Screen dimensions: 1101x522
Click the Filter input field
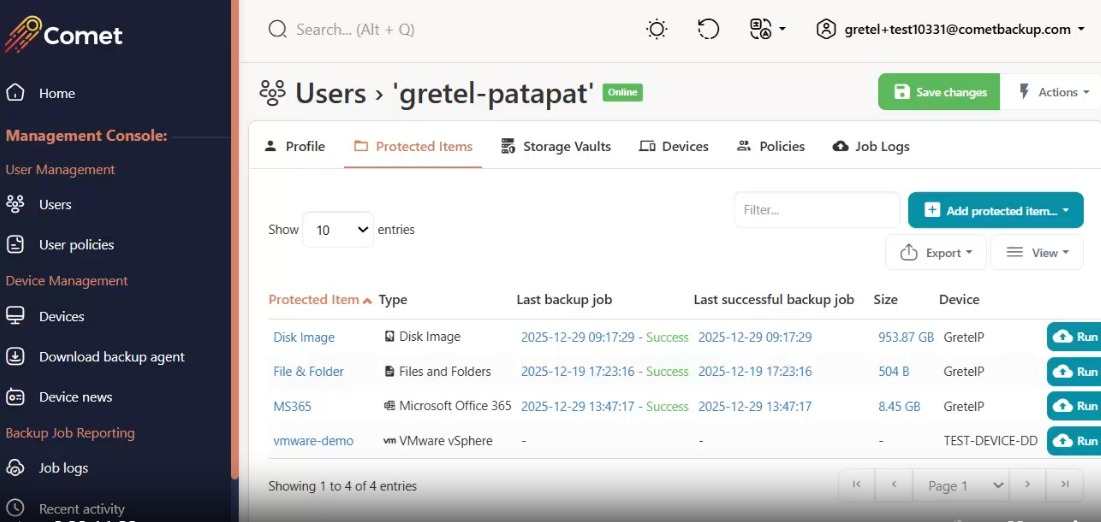click(817, 210)
